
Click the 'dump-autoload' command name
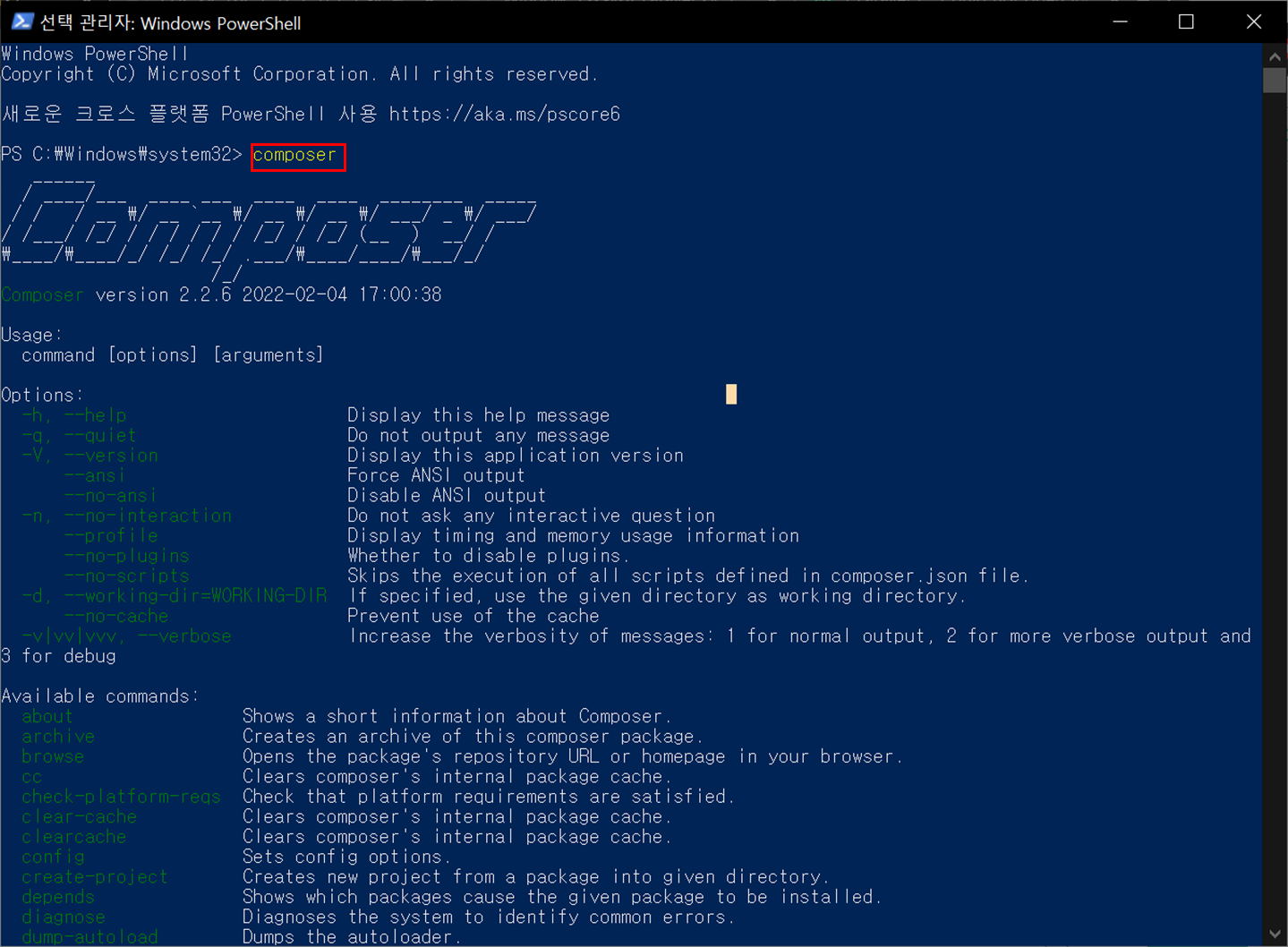pyautogui.click(x=90, y=936)
